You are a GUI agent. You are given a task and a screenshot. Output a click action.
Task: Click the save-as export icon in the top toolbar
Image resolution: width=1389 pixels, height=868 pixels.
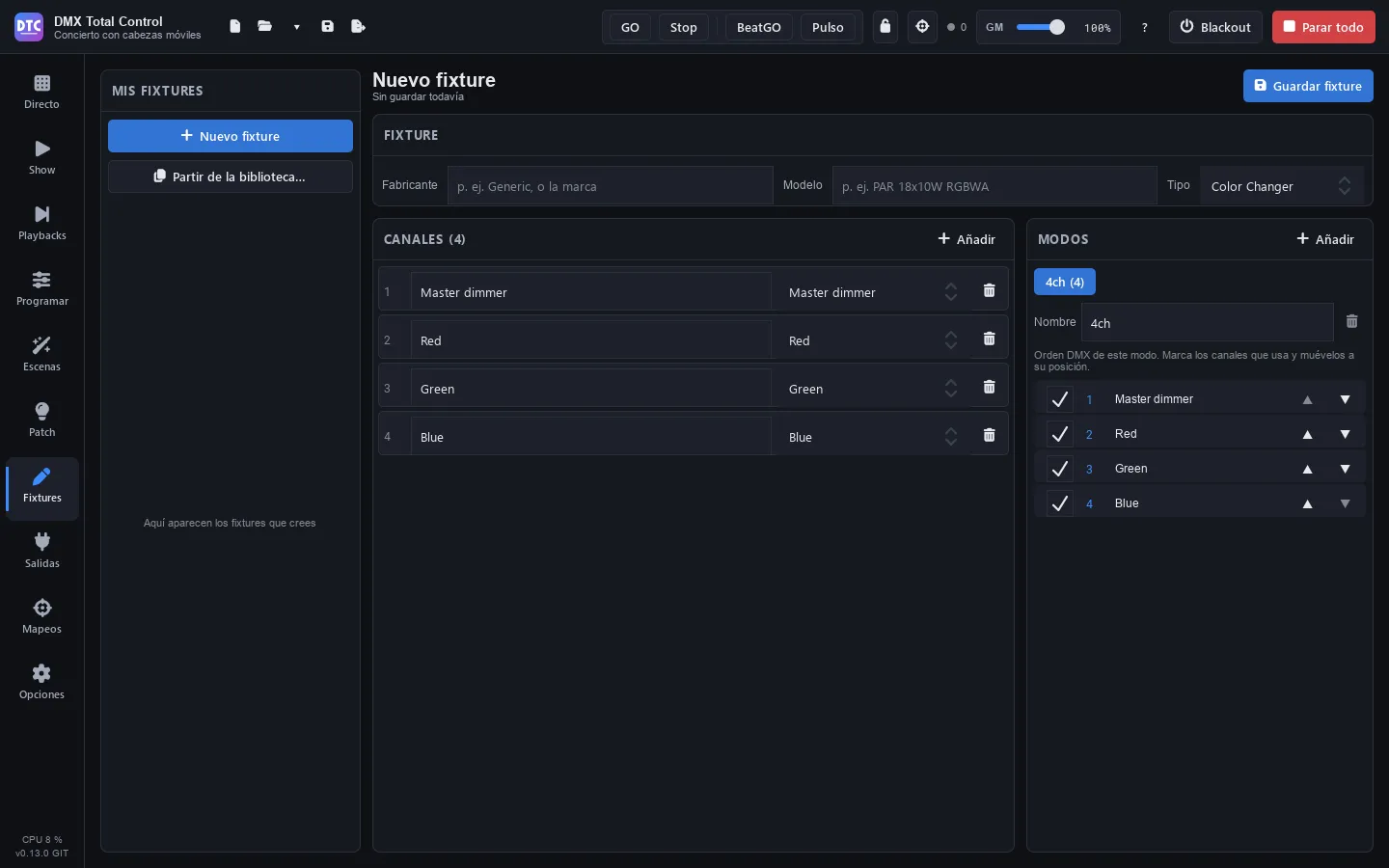click(359, 27)
